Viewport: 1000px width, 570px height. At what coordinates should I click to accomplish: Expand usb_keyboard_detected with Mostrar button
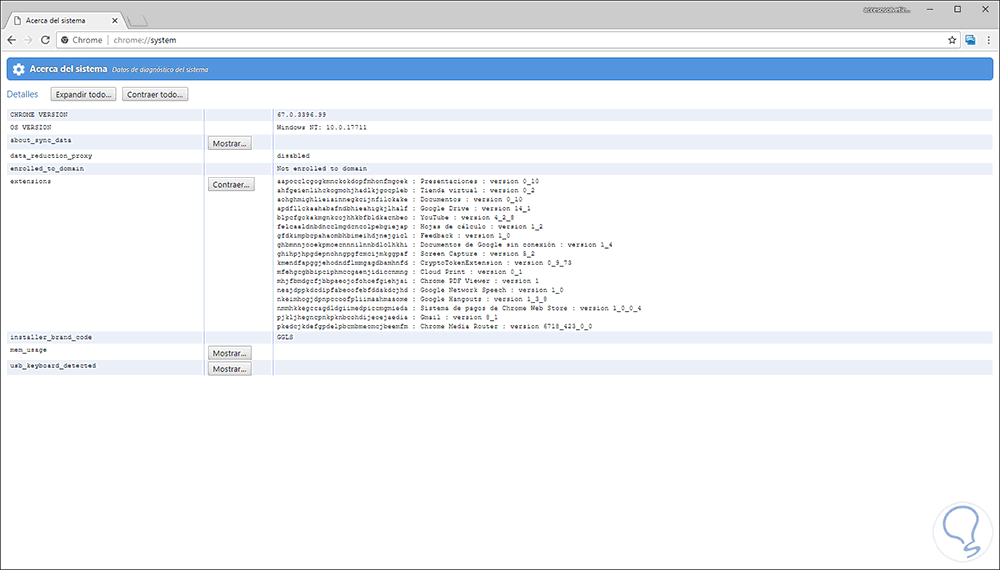click(x=230, y=369)
